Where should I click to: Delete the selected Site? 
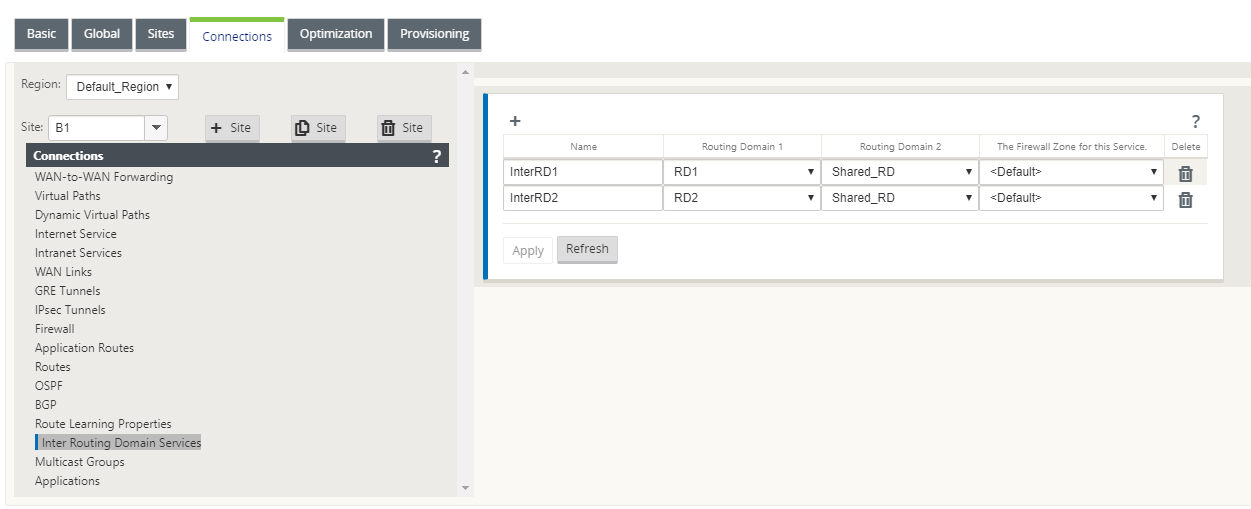click(x=404, y=128)
